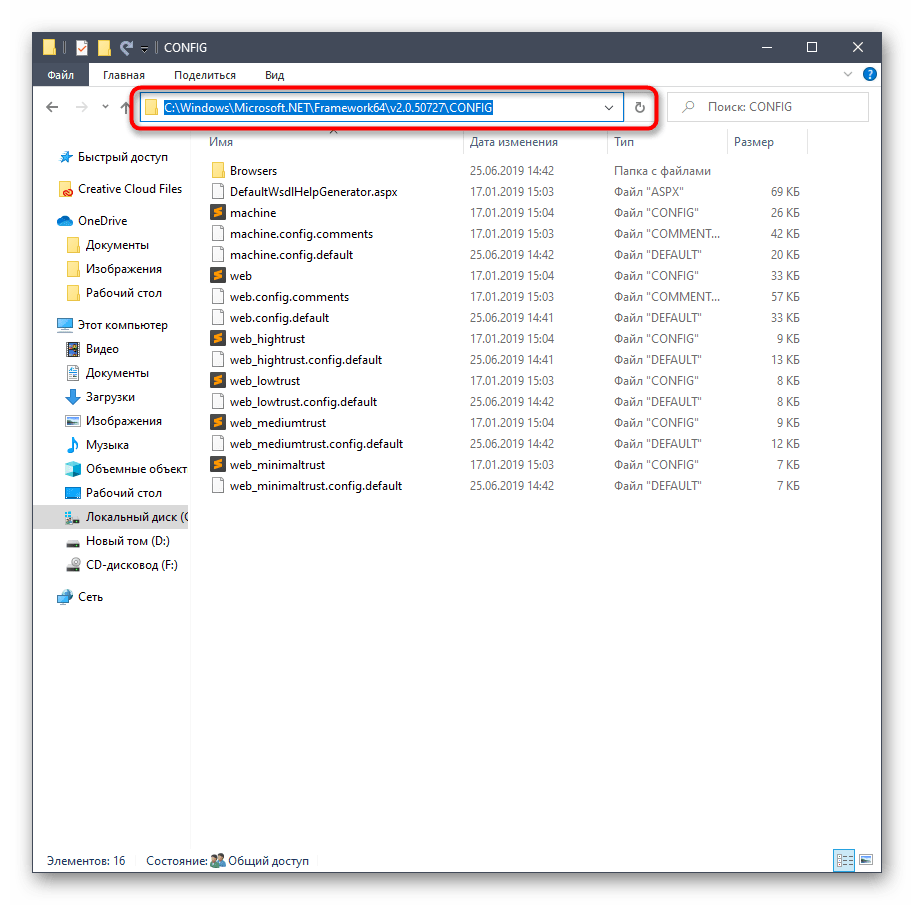Screen dimensions: 914x905
Task: Open the recent locations dropdown arrow
Action: click(x=105, y=107)
